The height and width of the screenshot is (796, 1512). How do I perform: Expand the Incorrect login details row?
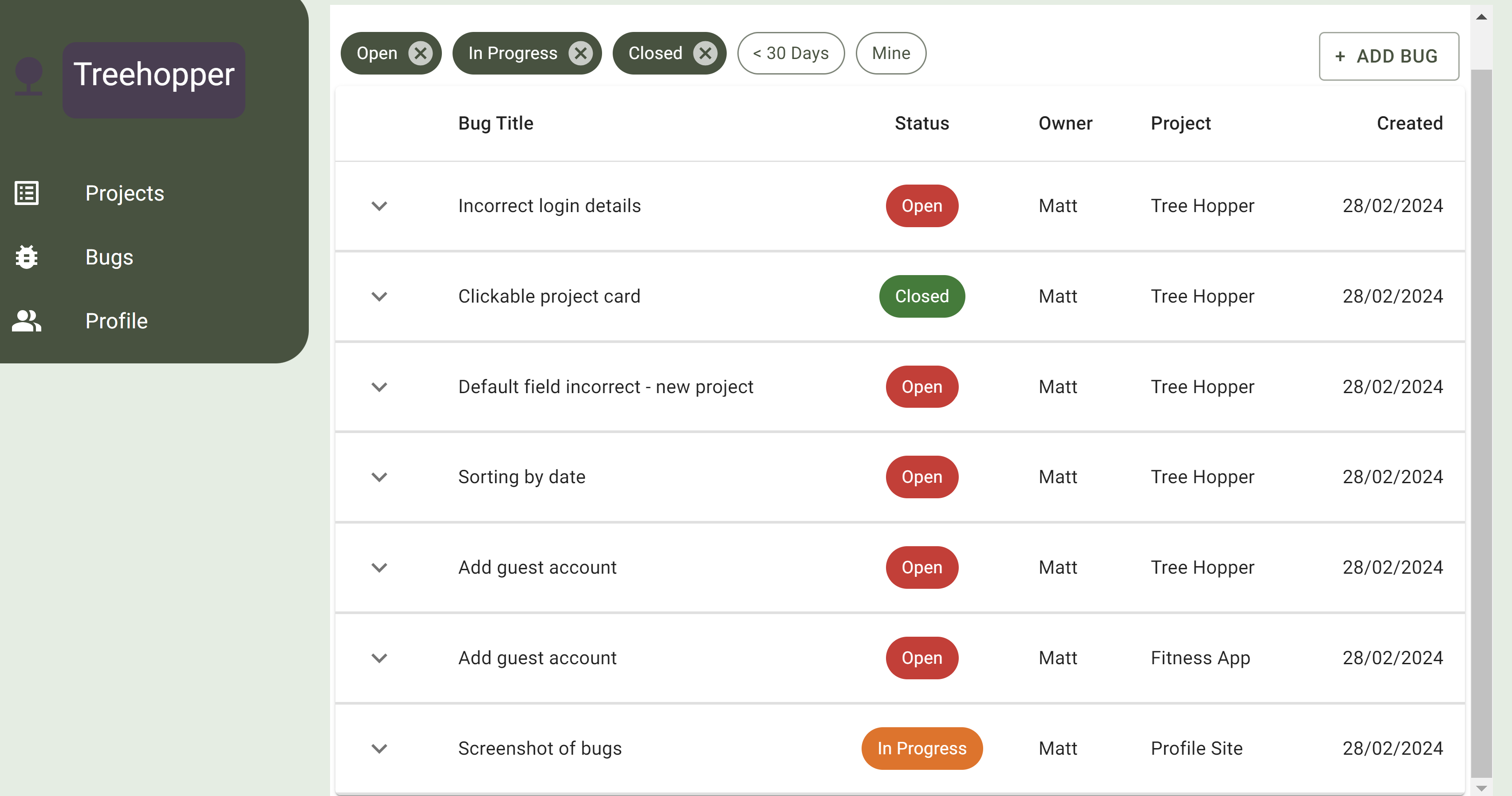pos(379,206)
